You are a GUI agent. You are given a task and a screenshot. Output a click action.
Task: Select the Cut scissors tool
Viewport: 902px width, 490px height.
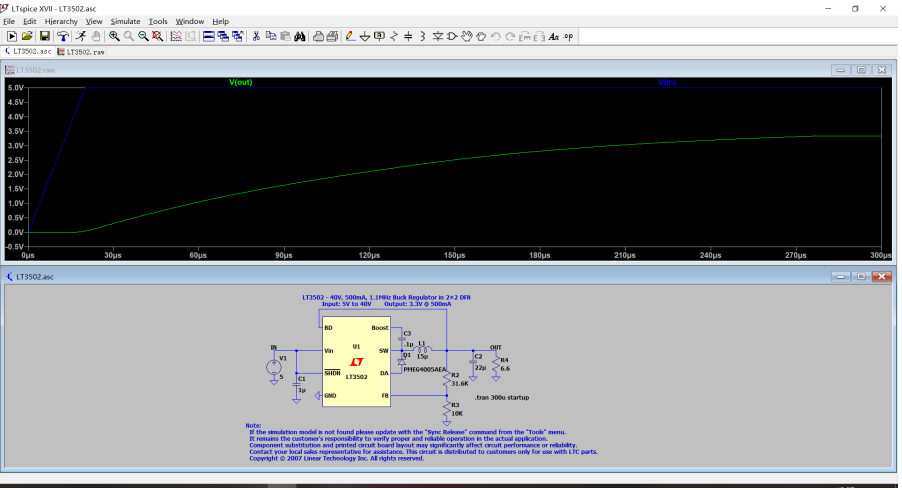[256, 36]
